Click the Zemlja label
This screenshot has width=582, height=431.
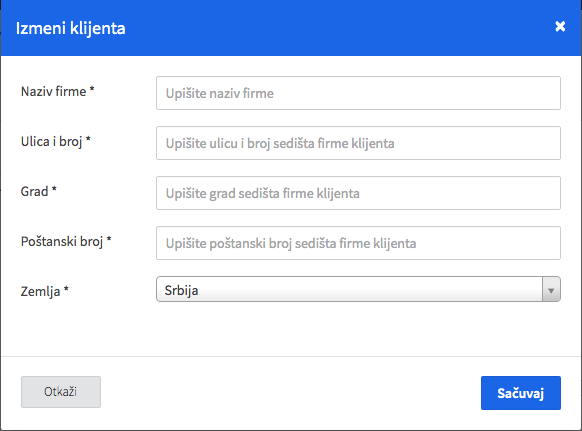point(40,291)
